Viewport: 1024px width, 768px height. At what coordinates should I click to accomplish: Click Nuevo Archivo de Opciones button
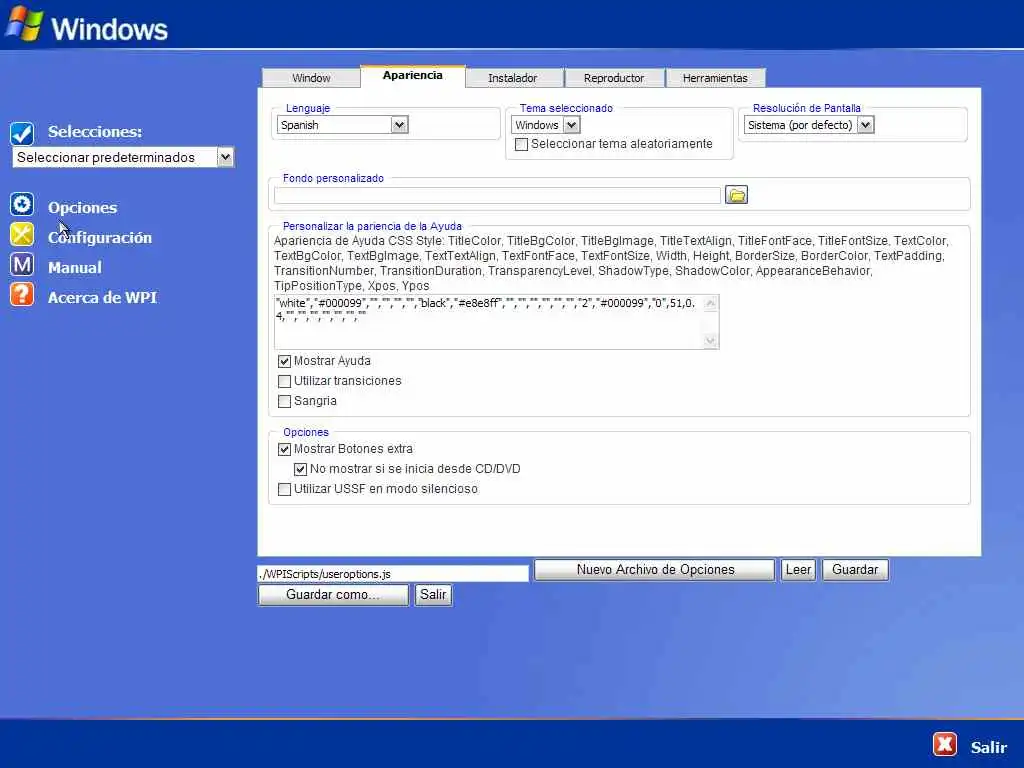click(x=655, y=569)
